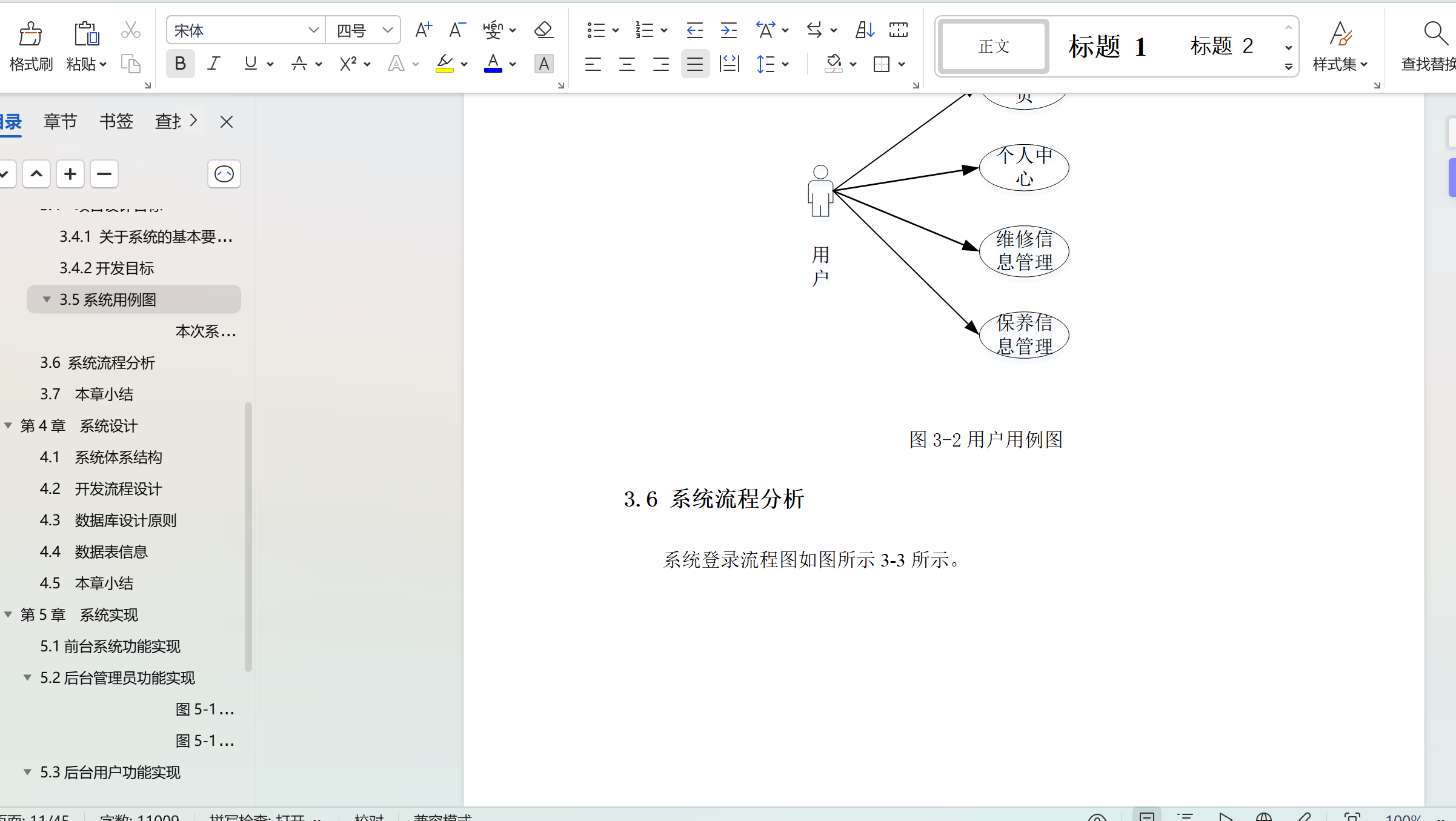Select the format painter (格式刷) tool

[31, 45]
